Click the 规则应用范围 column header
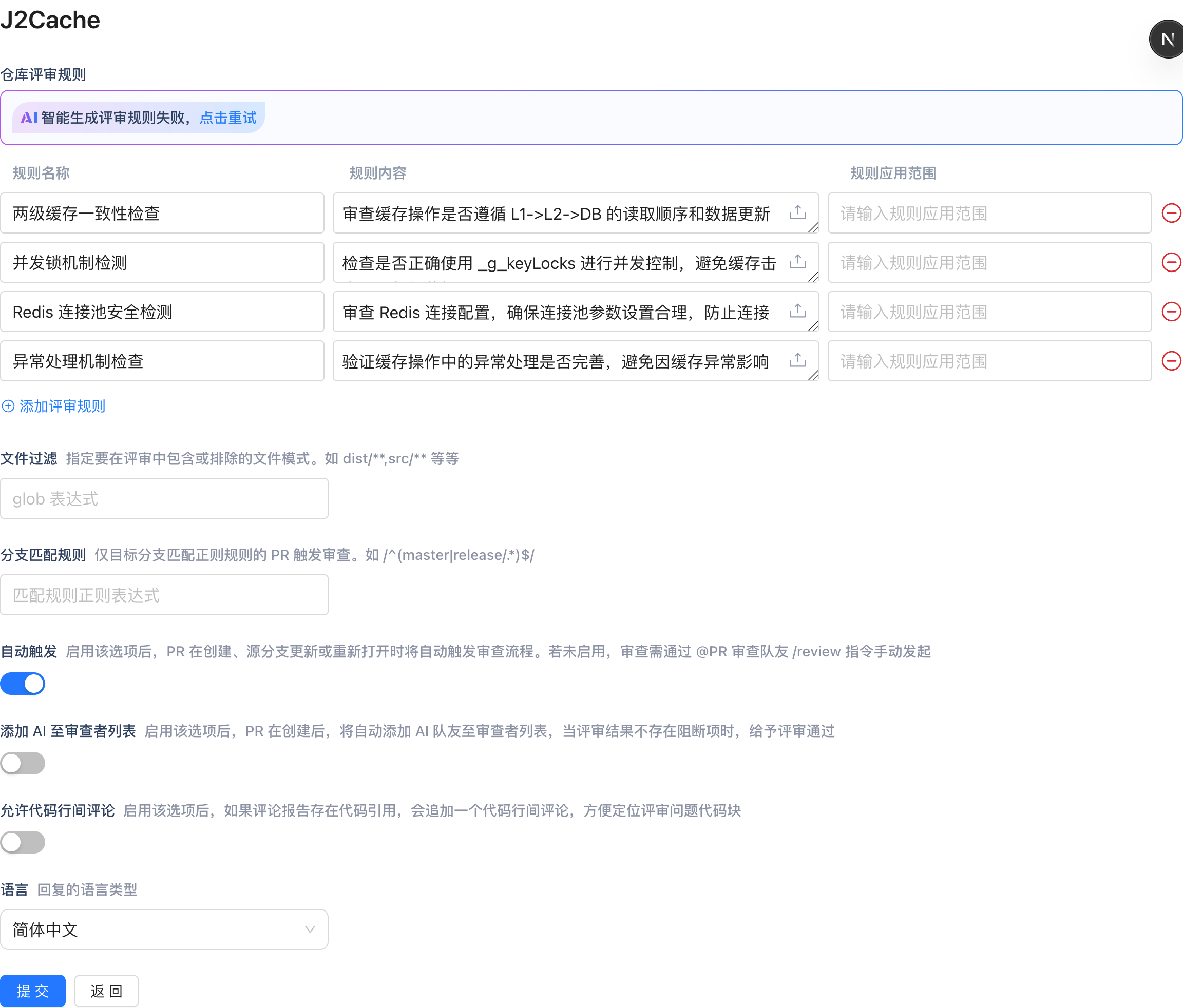The width and height of the screenshot is (1183, 1008). (x=893, y=173)
